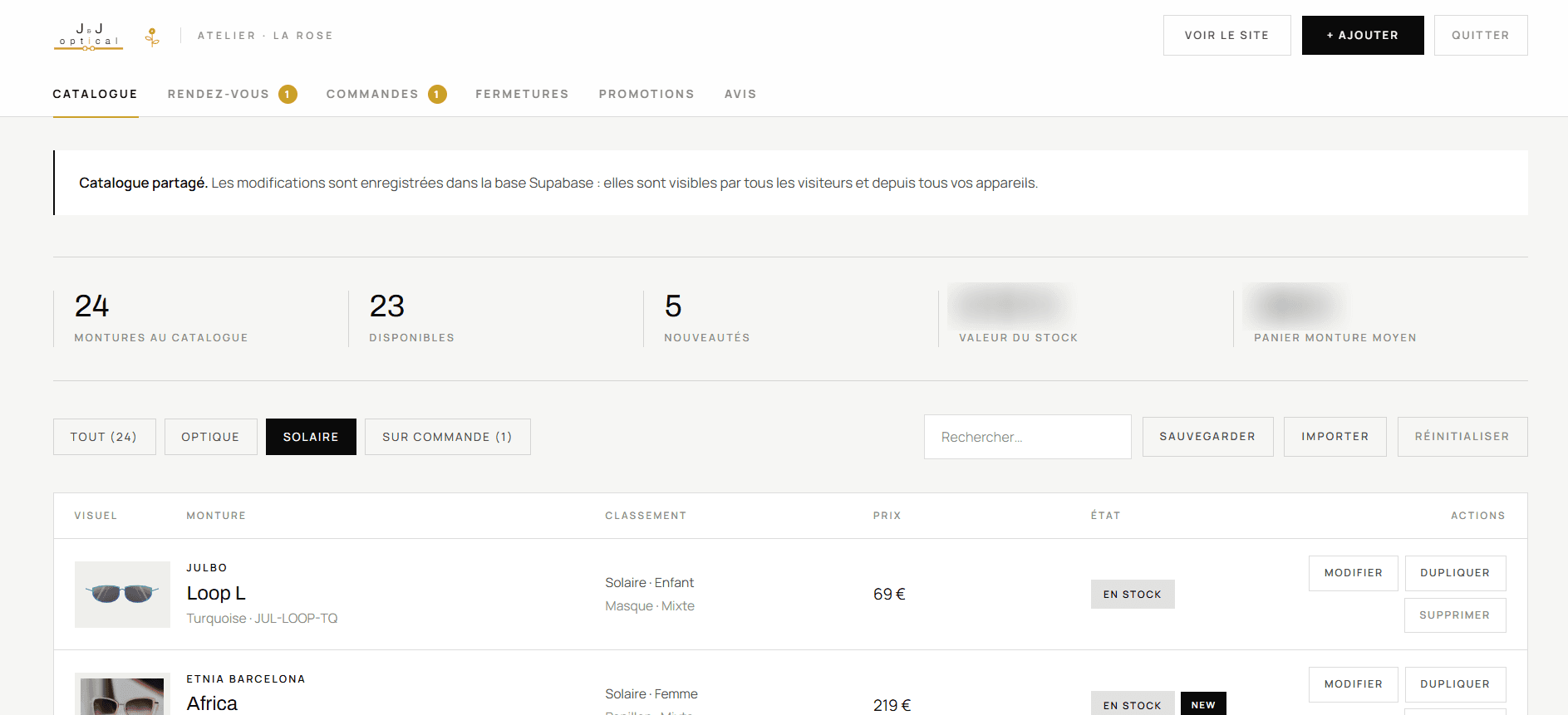Show all frames with Tout (24) filter
The height and width of the screenshot is (715, 1568).
click(104, 437)
